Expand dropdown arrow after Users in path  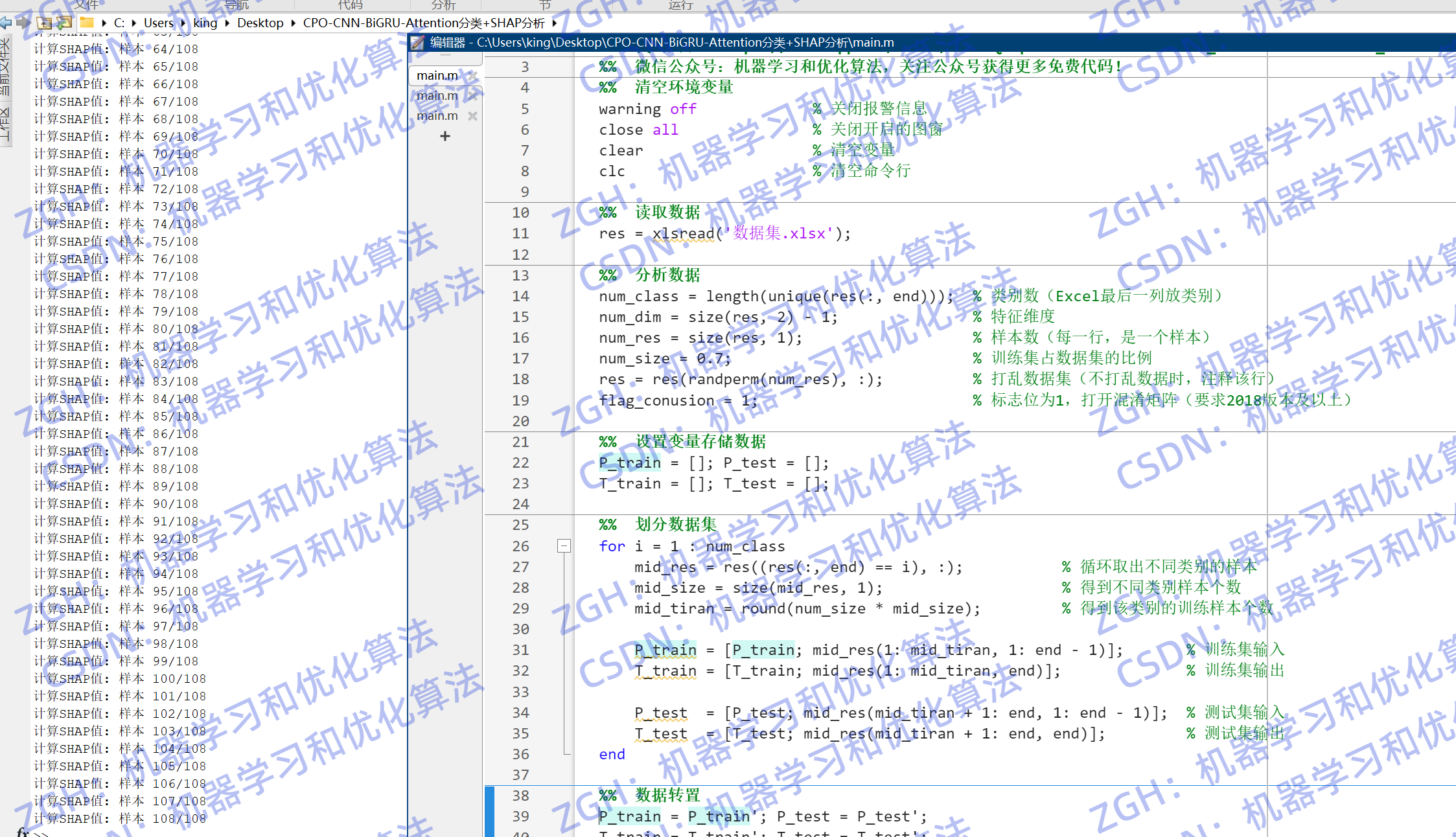[x=183, y=23]
